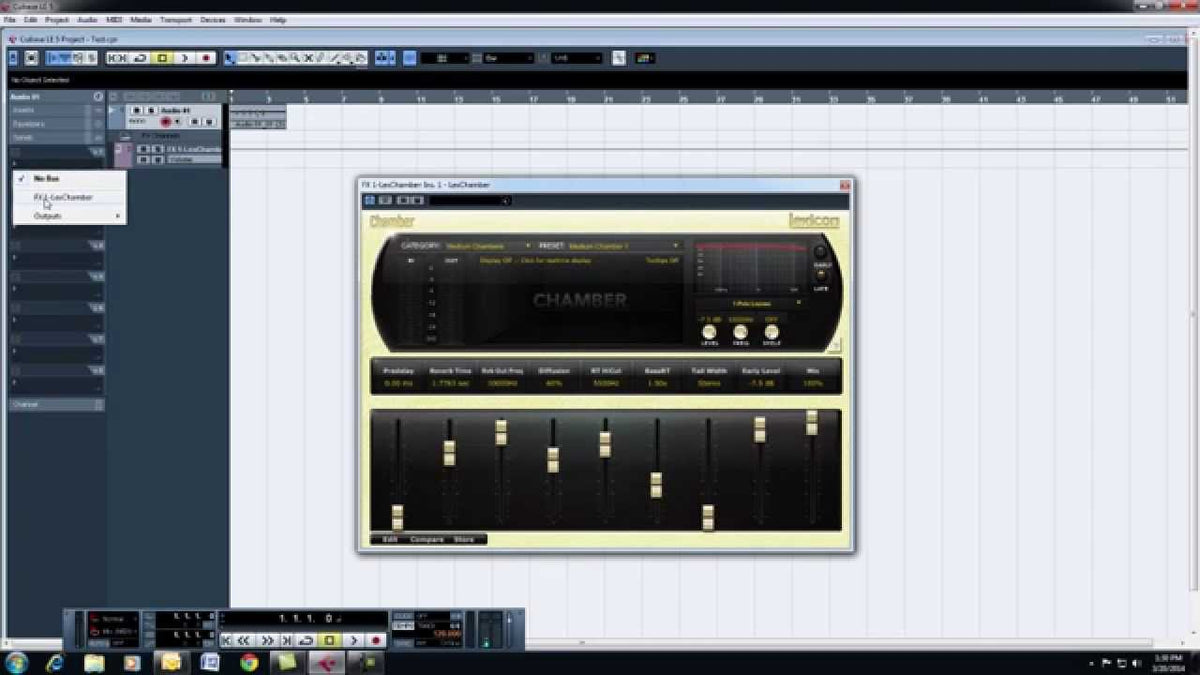Toggle the Late button in LexChamber
The height and width of the screenshot is (675, 1200).
(822, 274)
